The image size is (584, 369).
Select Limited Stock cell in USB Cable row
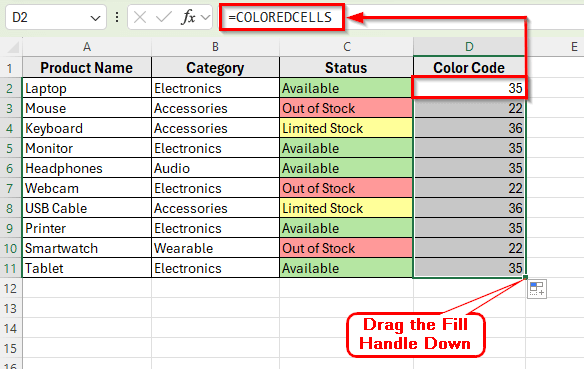[346, 209]
